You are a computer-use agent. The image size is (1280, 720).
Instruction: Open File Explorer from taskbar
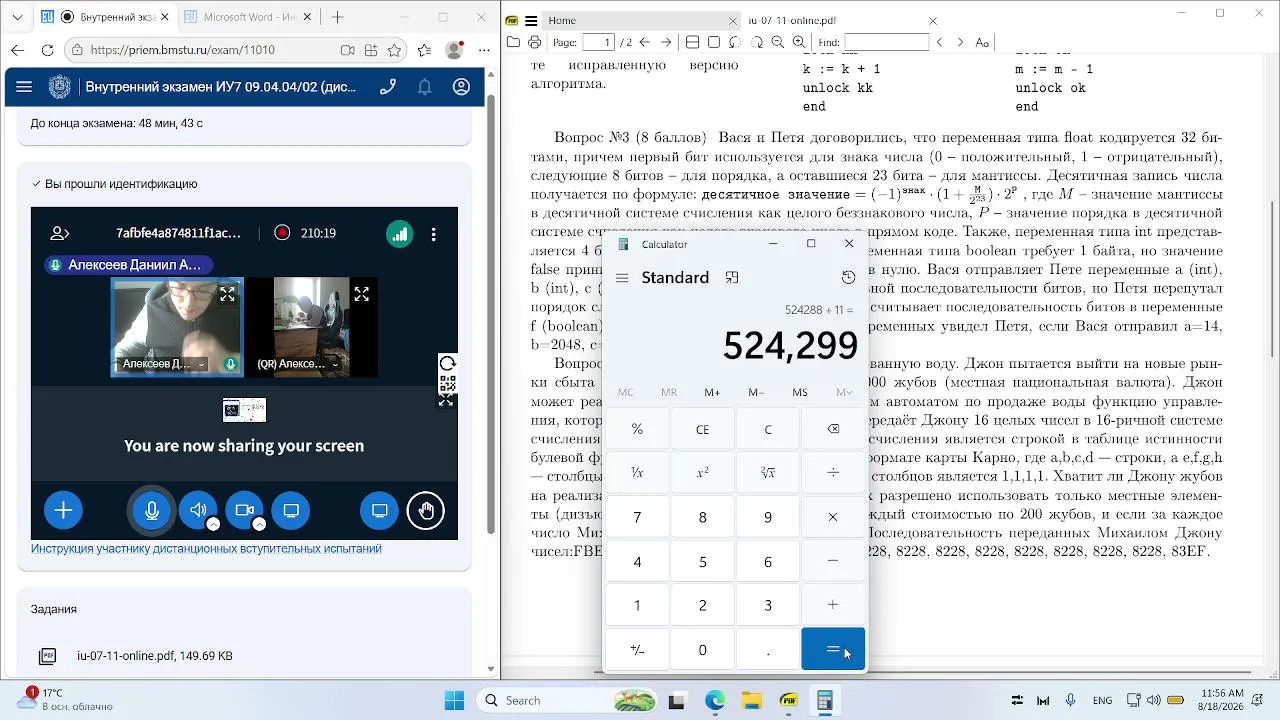pos(751,700)
